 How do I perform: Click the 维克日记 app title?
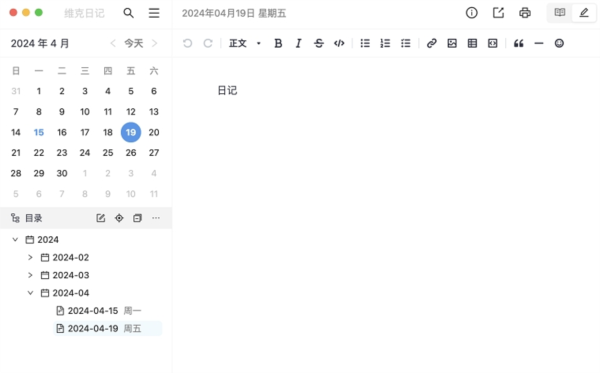click(84, 13)
